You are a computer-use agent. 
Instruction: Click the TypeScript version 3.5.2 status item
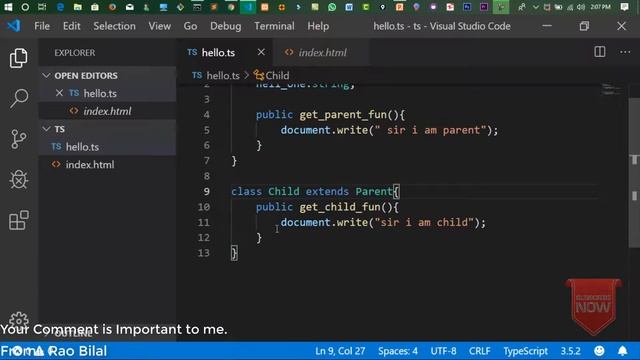[x=570, y=351]
